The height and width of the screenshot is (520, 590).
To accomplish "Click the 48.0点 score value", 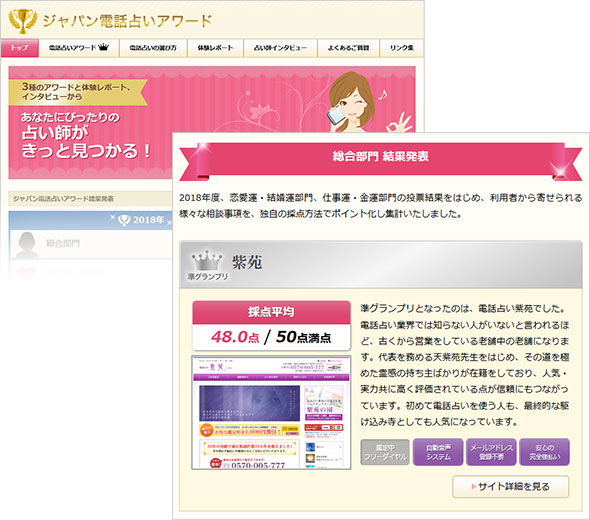I will pyautogui.click(x=235, y=336).
